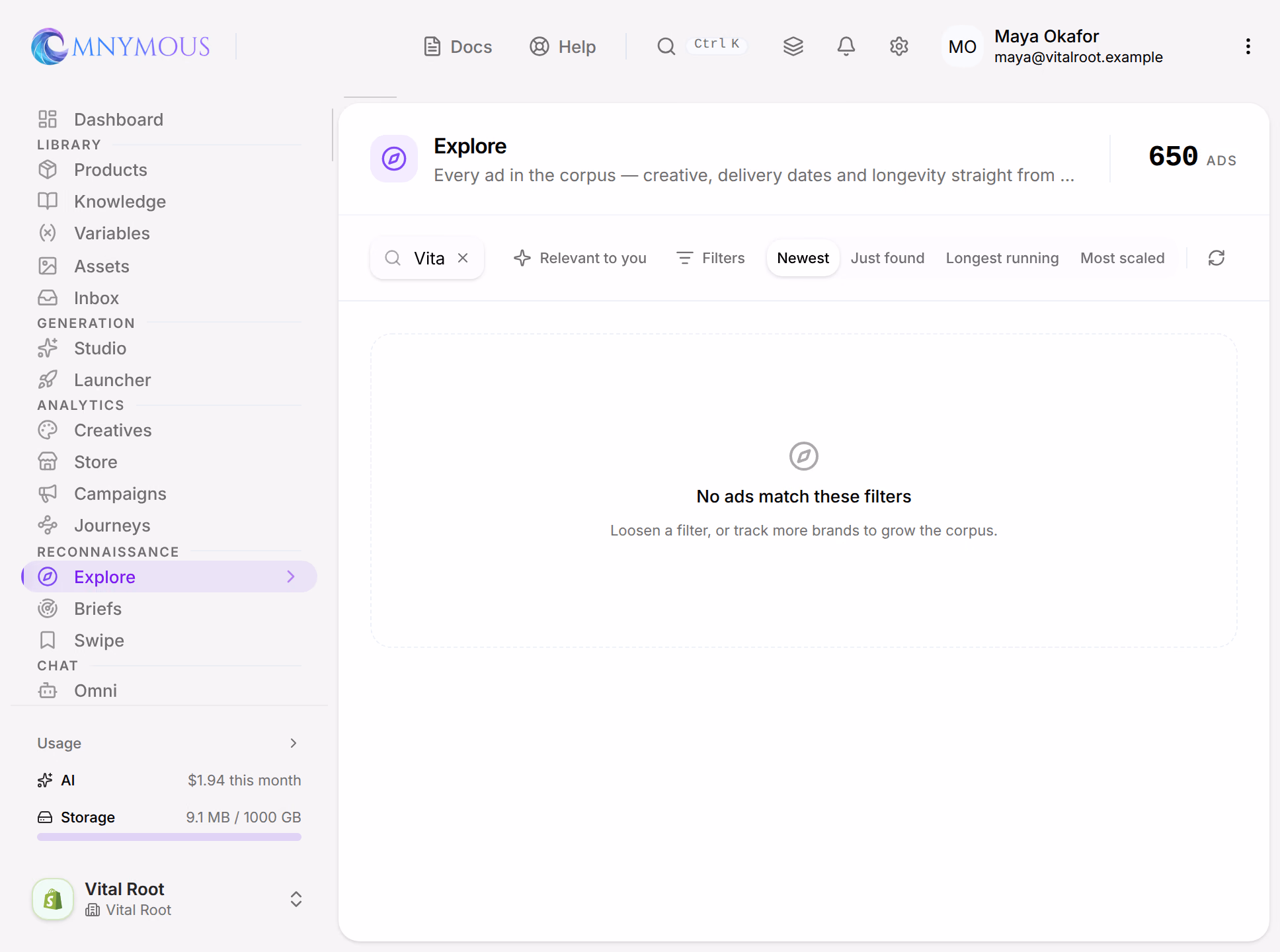Viewport: 1280px width, 952px height.
Task: Click the Explore compass header icon
Action: (x=394, y=159)
